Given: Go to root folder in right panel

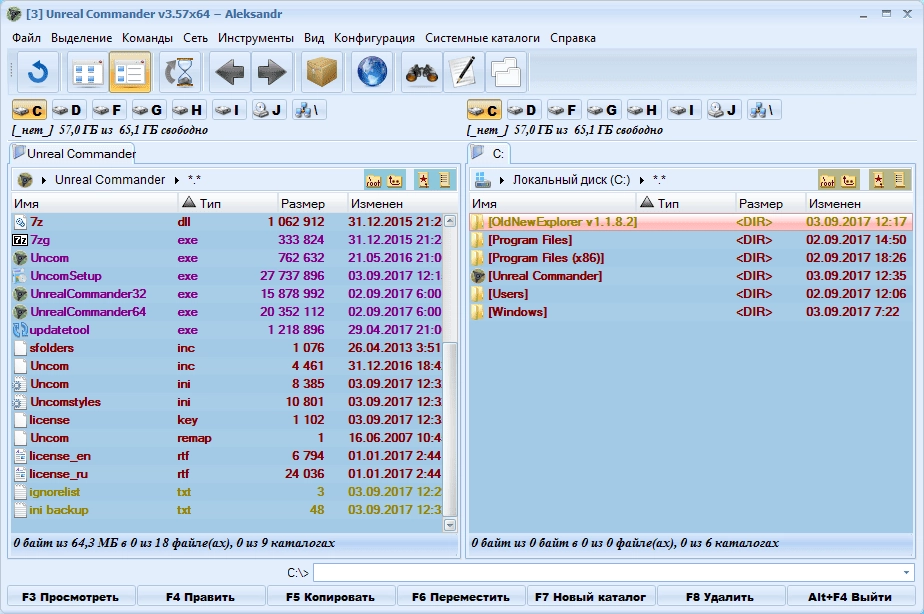Looking at the screenshot, I should (827, 180).
